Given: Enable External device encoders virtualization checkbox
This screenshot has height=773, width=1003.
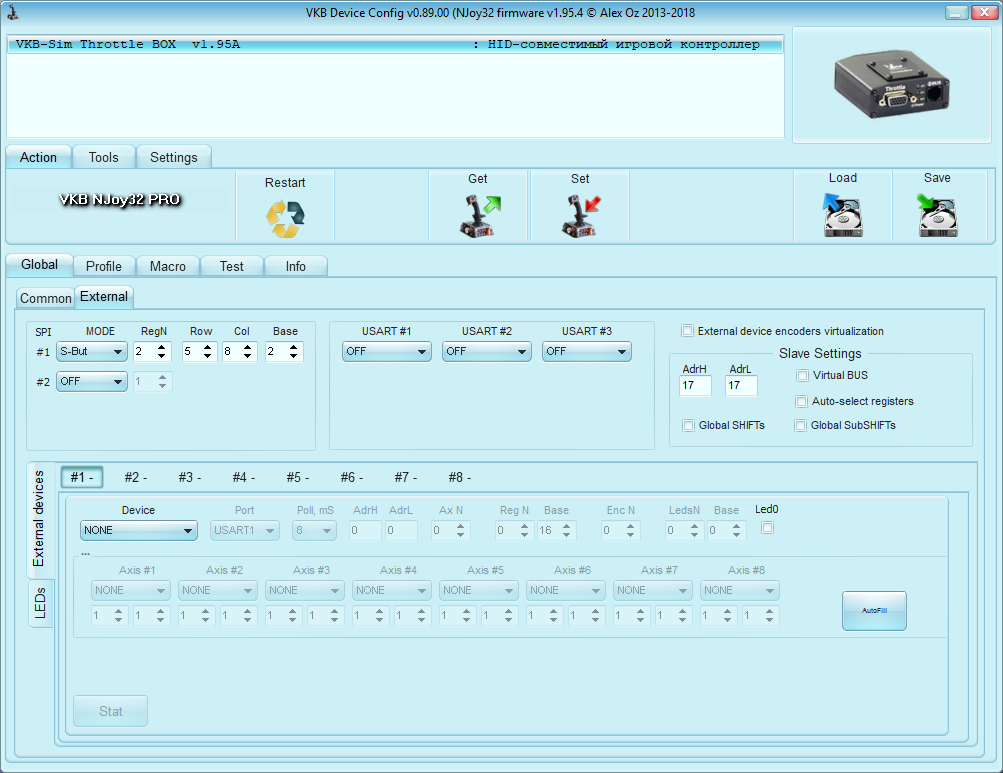Looking at the screenshot, I should click(687, 331).
